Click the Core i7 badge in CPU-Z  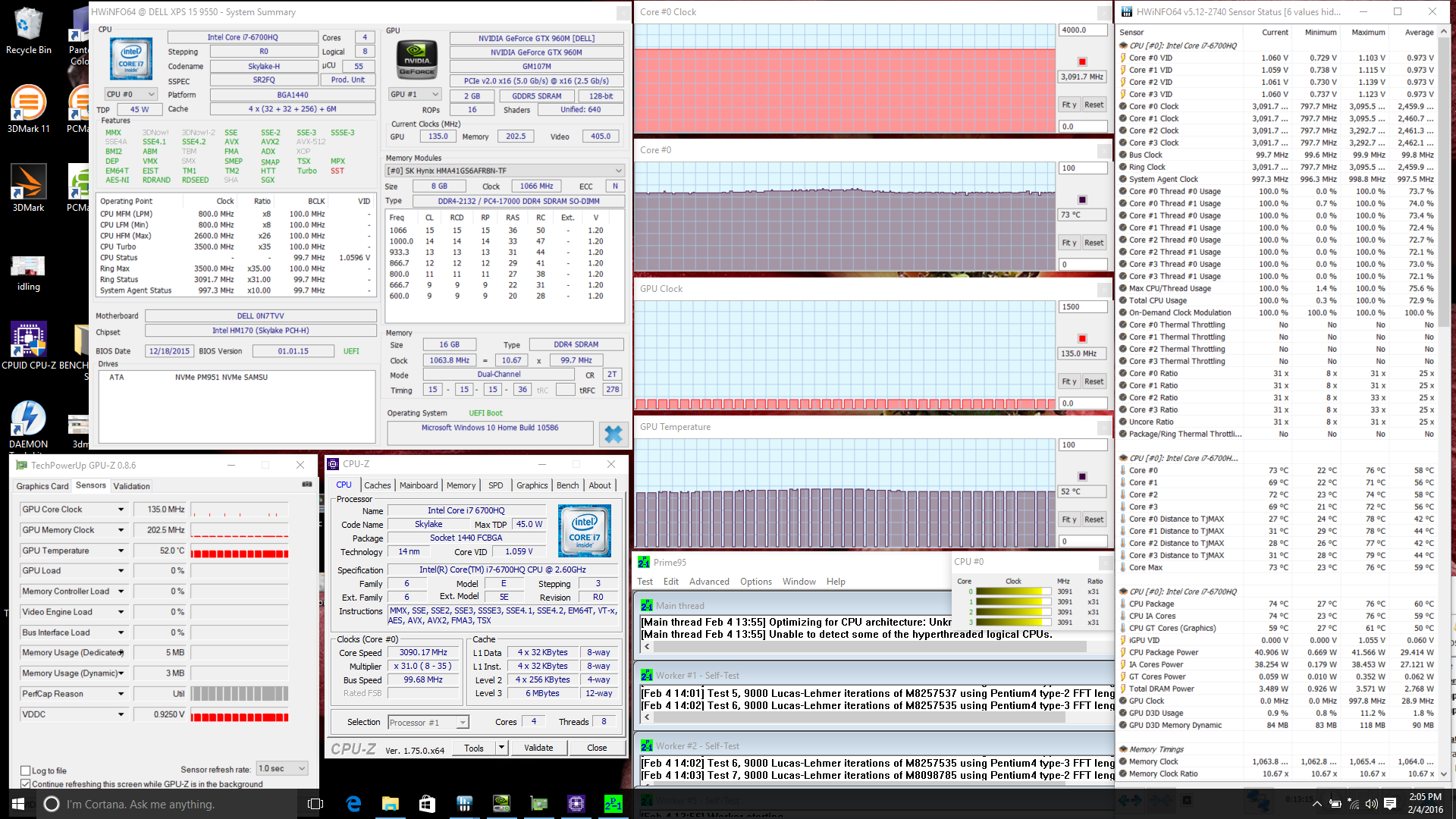point(585,530)
